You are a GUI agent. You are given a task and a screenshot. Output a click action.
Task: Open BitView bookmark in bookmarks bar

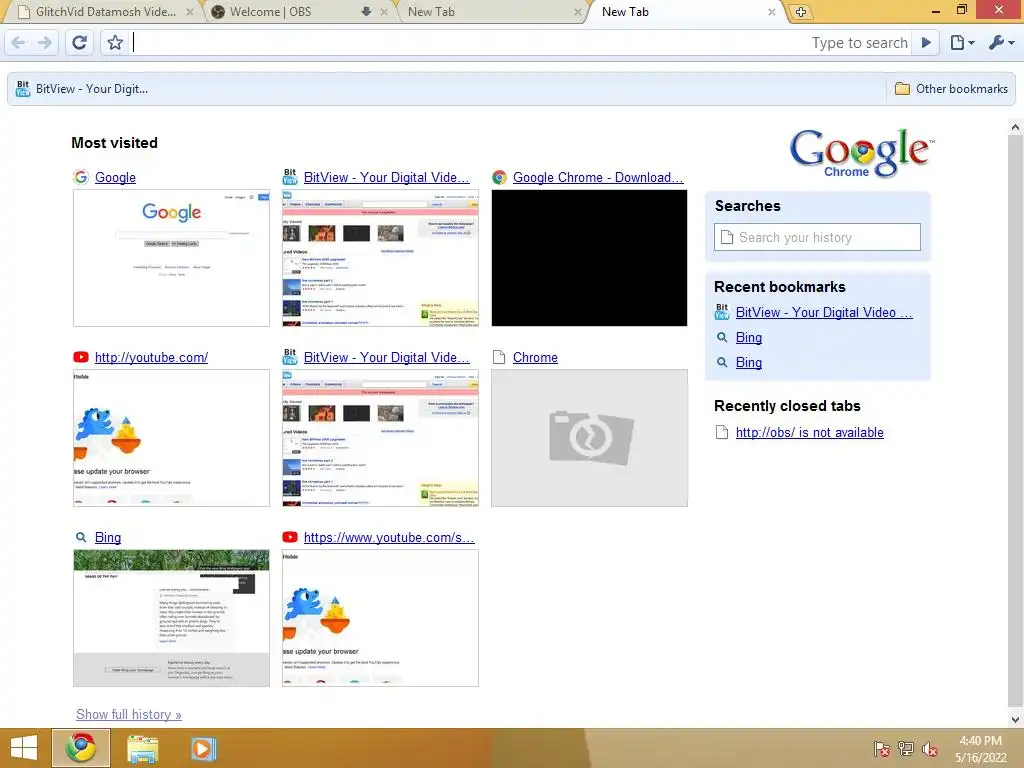pos(82,89)
